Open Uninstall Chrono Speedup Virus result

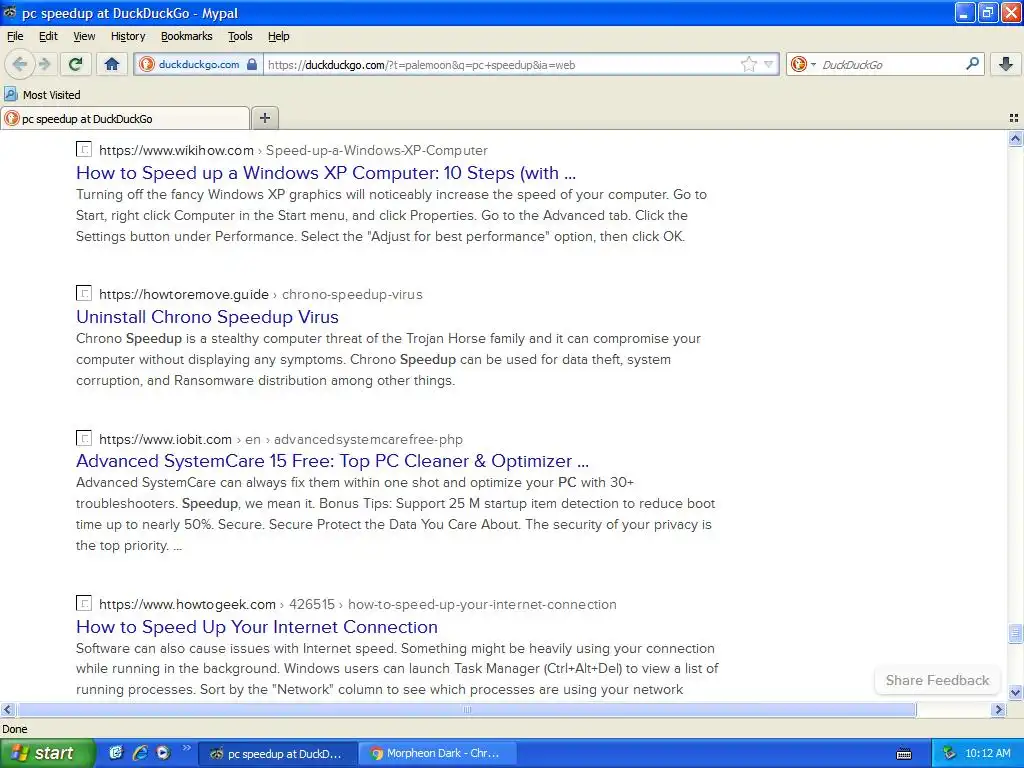point(207,317)
